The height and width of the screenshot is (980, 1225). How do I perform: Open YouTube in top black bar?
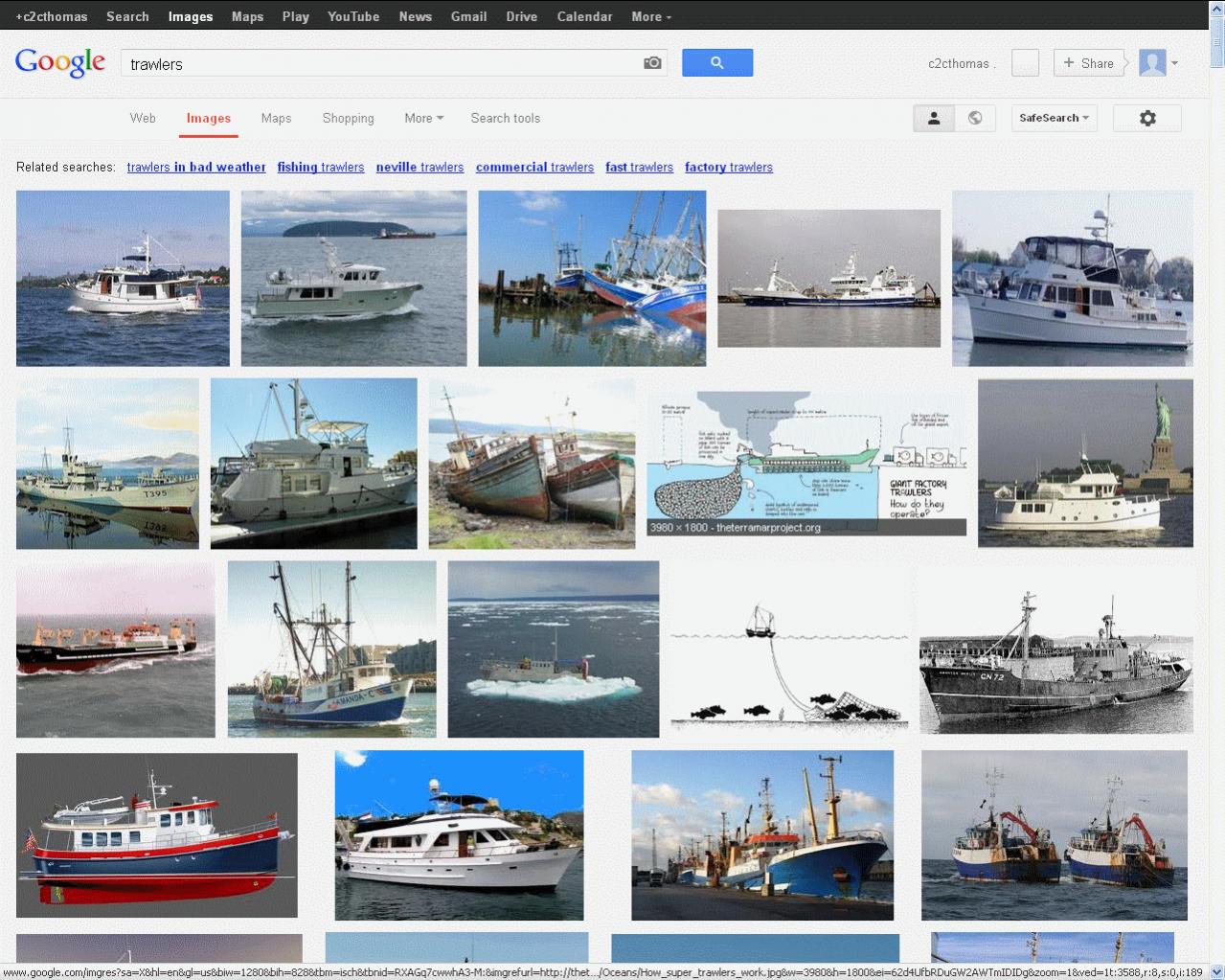(x=353, y=16)
